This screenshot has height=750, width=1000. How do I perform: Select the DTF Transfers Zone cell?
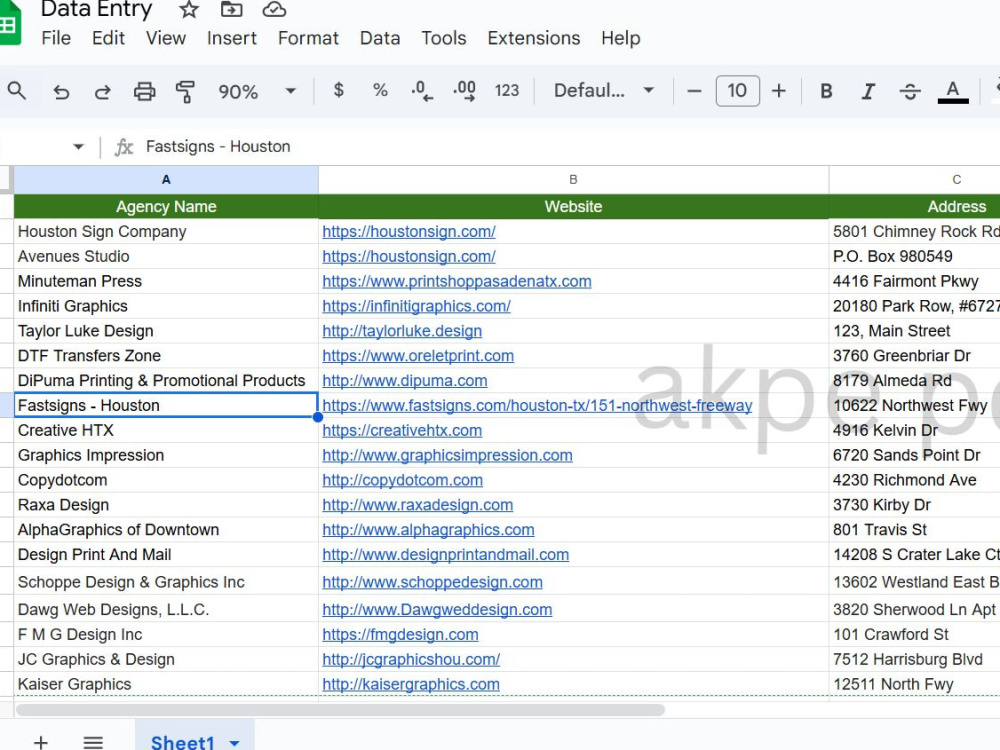point(166,356)
